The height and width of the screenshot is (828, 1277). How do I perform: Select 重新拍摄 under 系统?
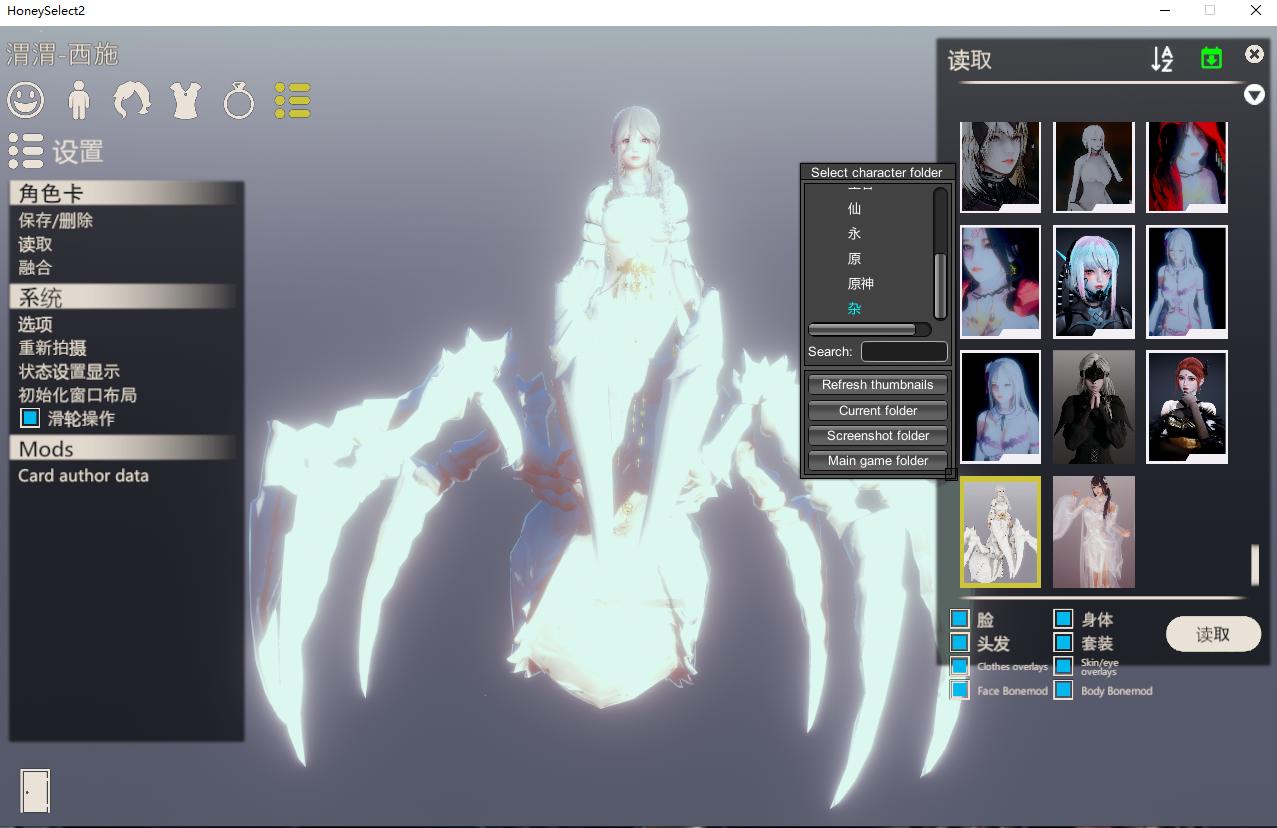(52, 348)
